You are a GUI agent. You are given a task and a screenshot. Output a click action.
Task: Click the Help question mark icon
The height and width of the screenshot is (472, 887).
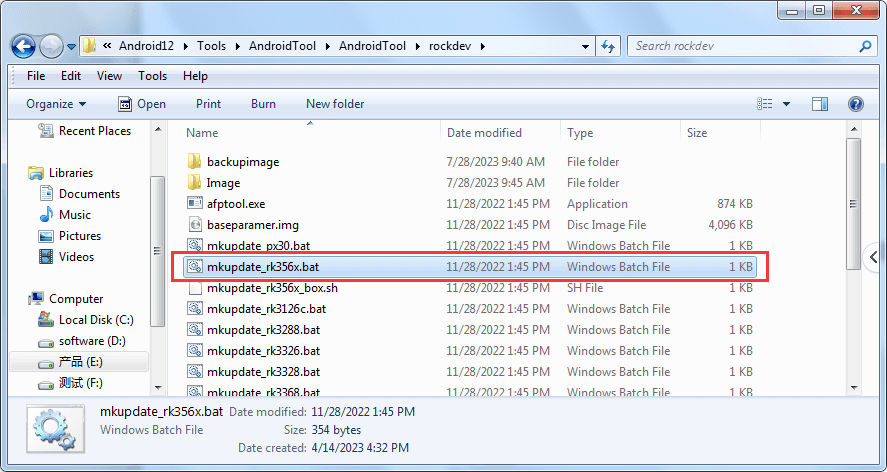pos(855,104)
